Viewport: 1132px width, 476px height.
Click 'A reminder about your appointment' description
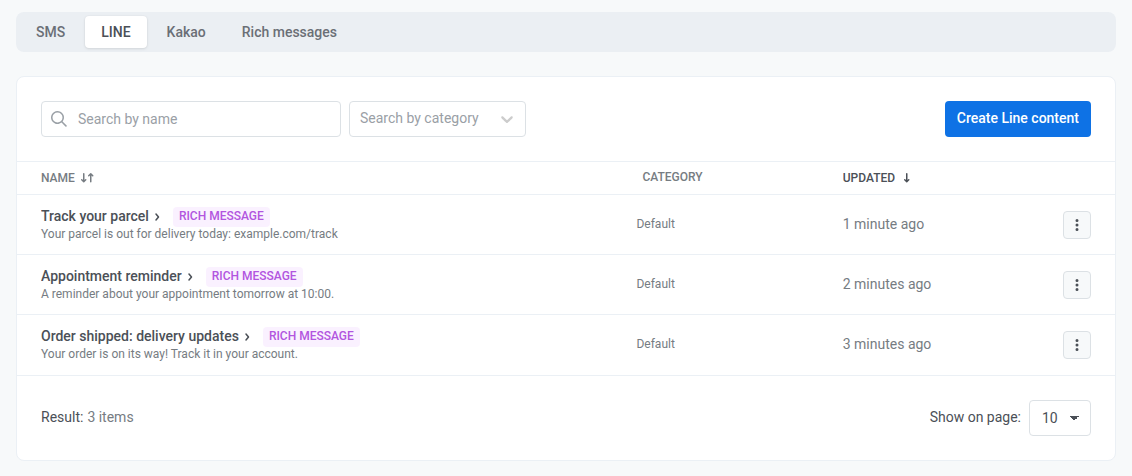(x=188, y=294)
